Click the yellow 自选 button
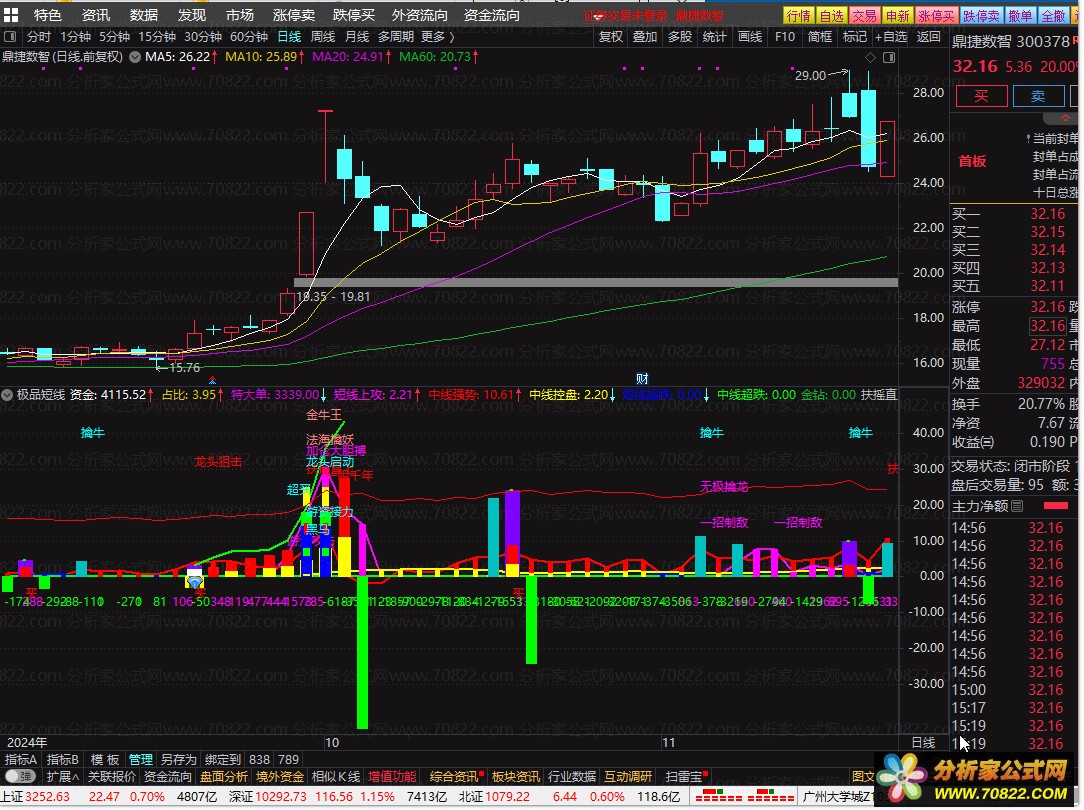The image size is (1084, 810). point(832,15)
